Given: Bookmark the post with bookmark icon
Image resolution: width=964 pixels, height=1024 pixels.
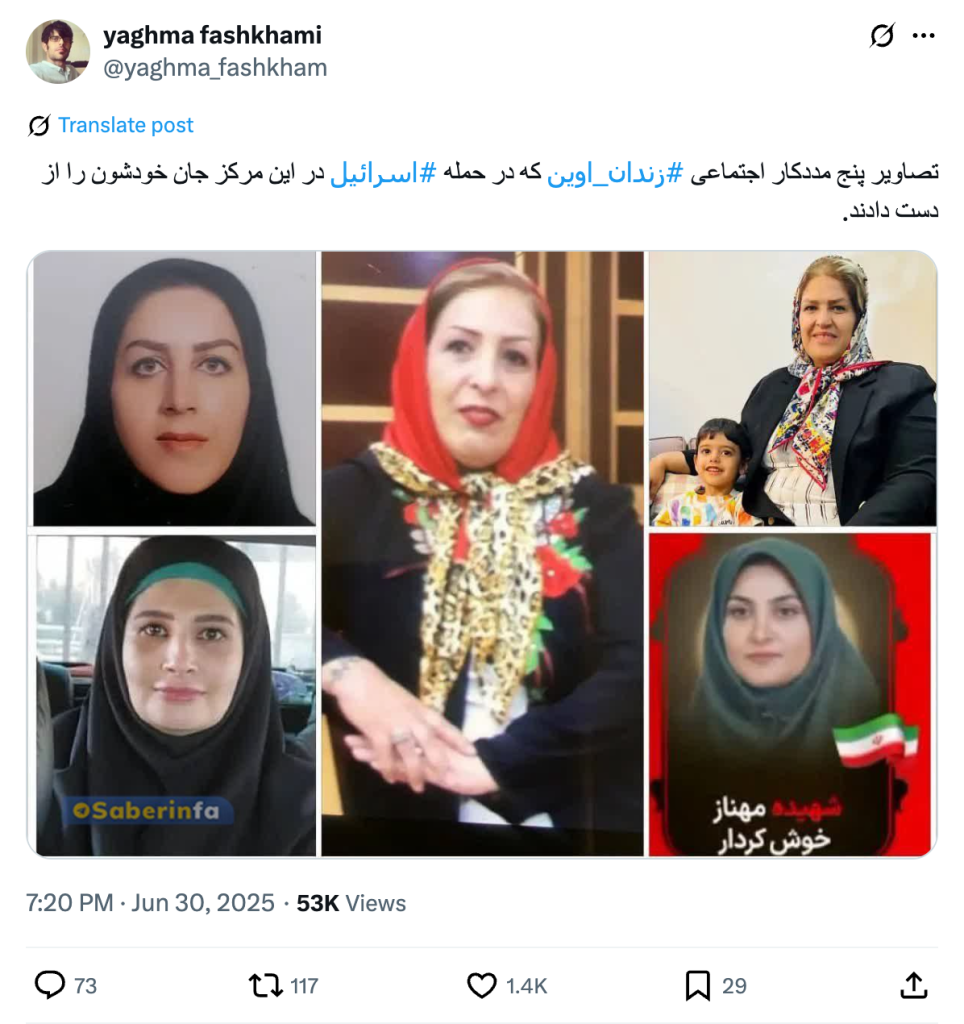Looking at the screenshot, I should (x=698, y=985).
